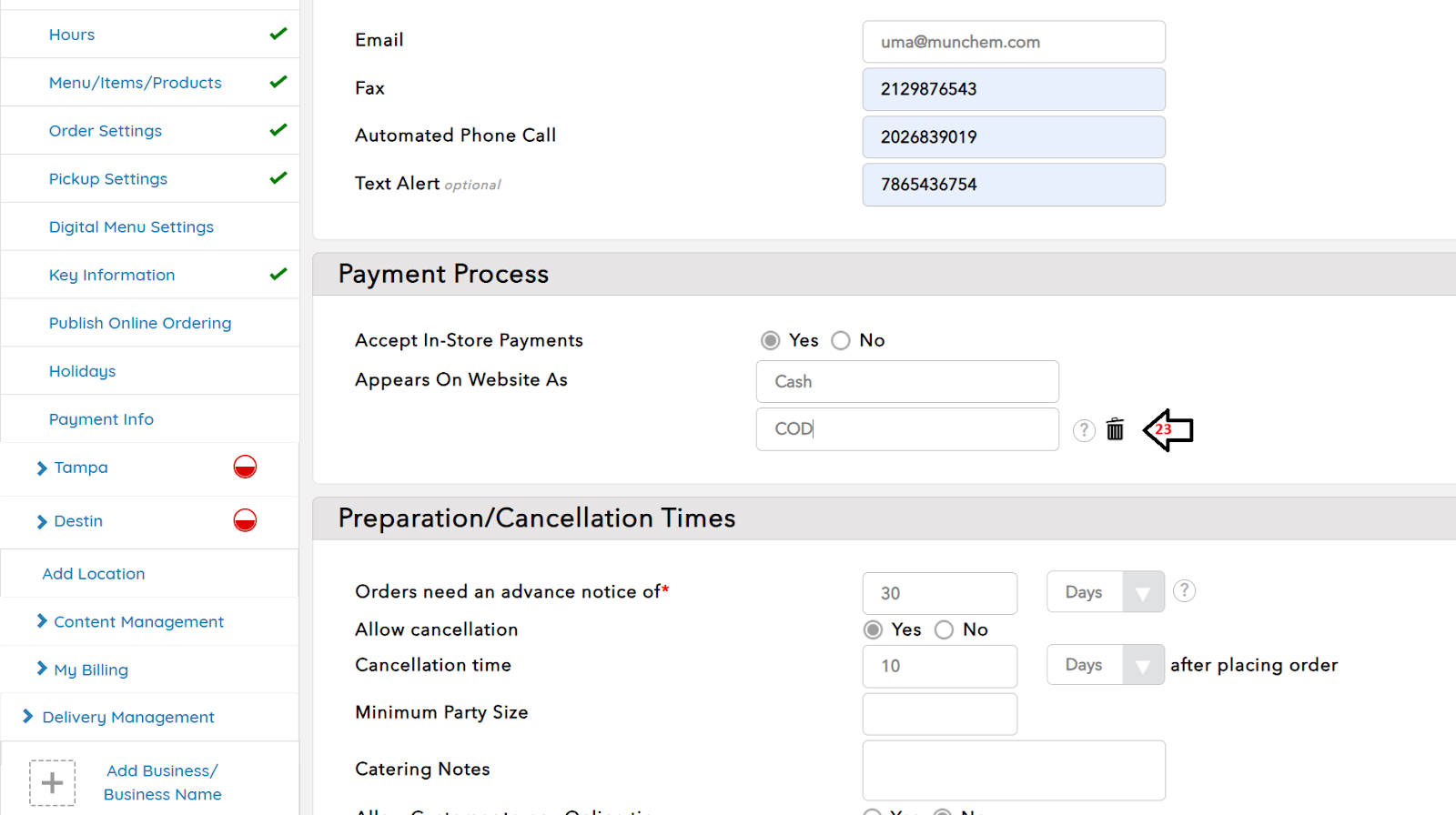Click the red status icon next to Tampa
Viewport: 1456px width, 815px height.
click(x=245, y=468)
